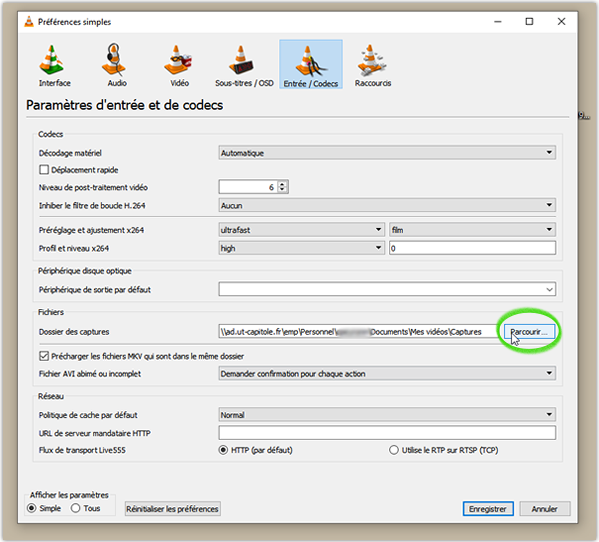Image resolution: width=599 pixels, height=542 pixels.
Task: Uncheck Précharger les fichiers MKV option
Action: [x=44, y=356]
